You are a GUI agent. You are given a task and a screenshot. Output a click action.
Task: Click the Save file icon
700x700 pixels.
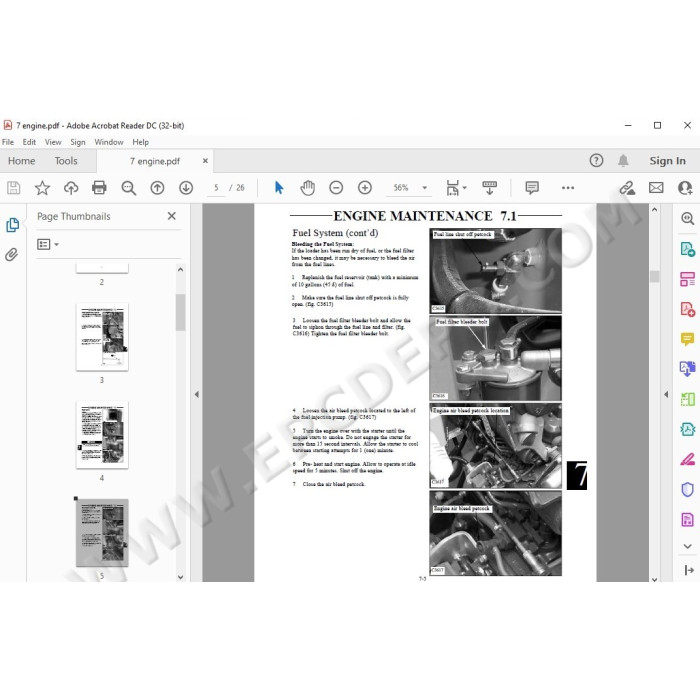click(x=13, y=188)
